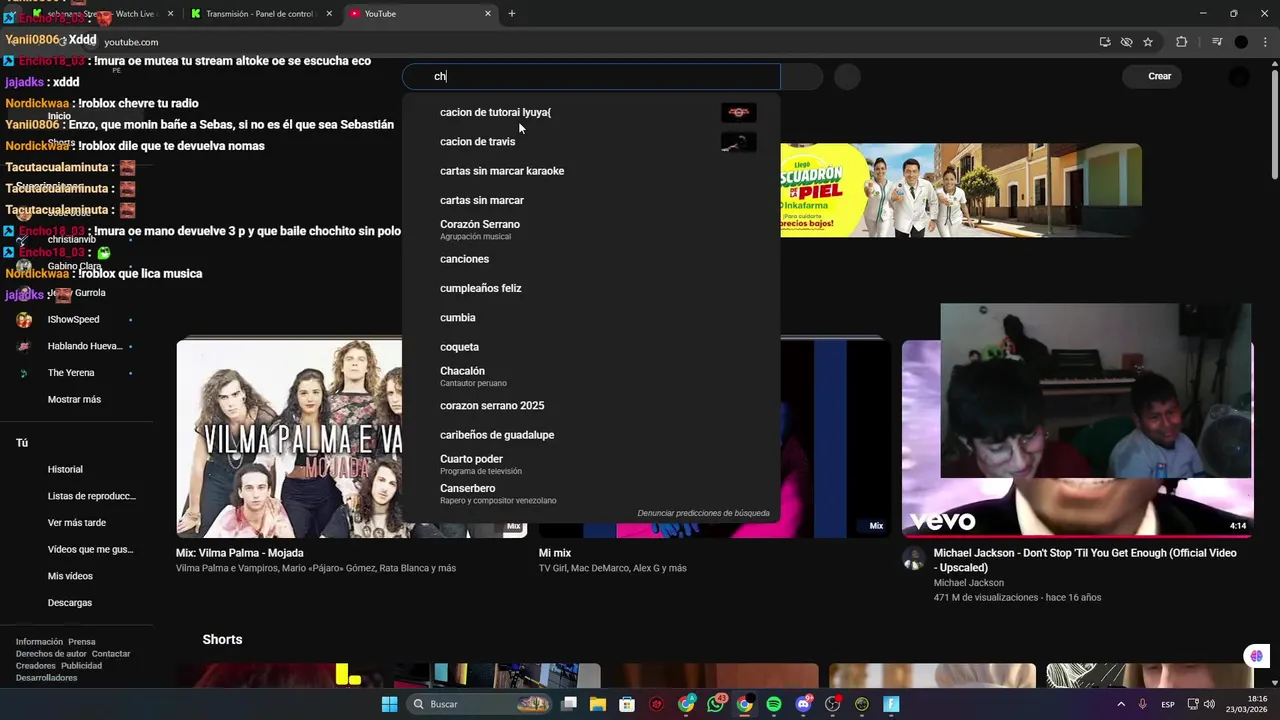Click thumbnail beside 'cacion de tutorai lyuya' suggestion
1280x720 pixels.
738,112
